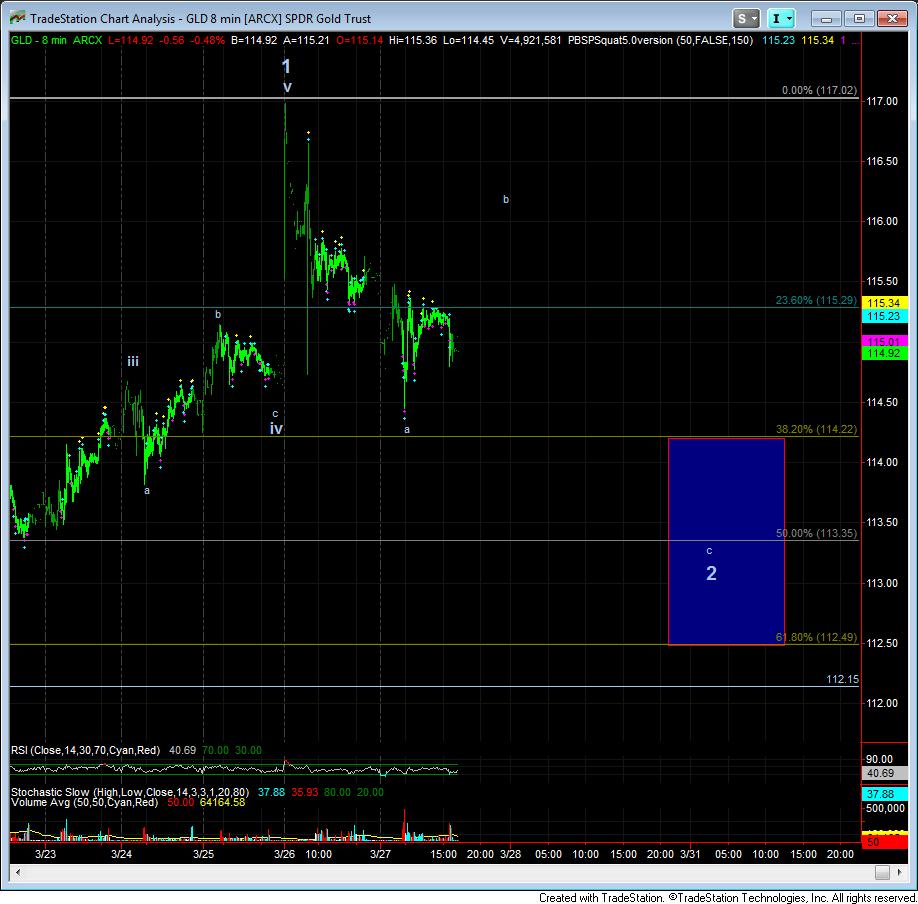Select the wave '1' label at the top

coord(286,66)
